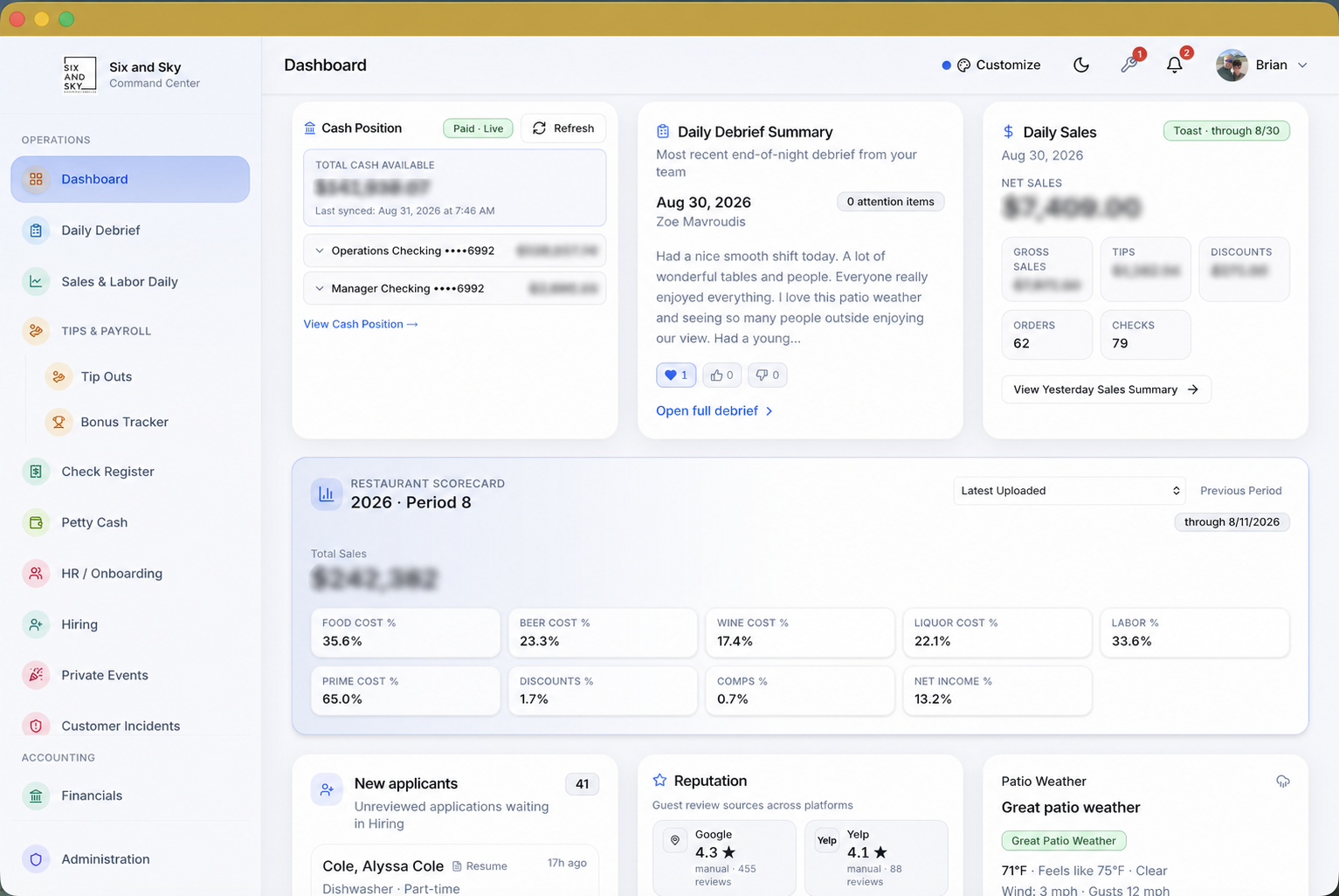Viewport: 1339px width, 896px height.
Task: Open Alyssa Cole's Resume link
Action: click(480, 866)
